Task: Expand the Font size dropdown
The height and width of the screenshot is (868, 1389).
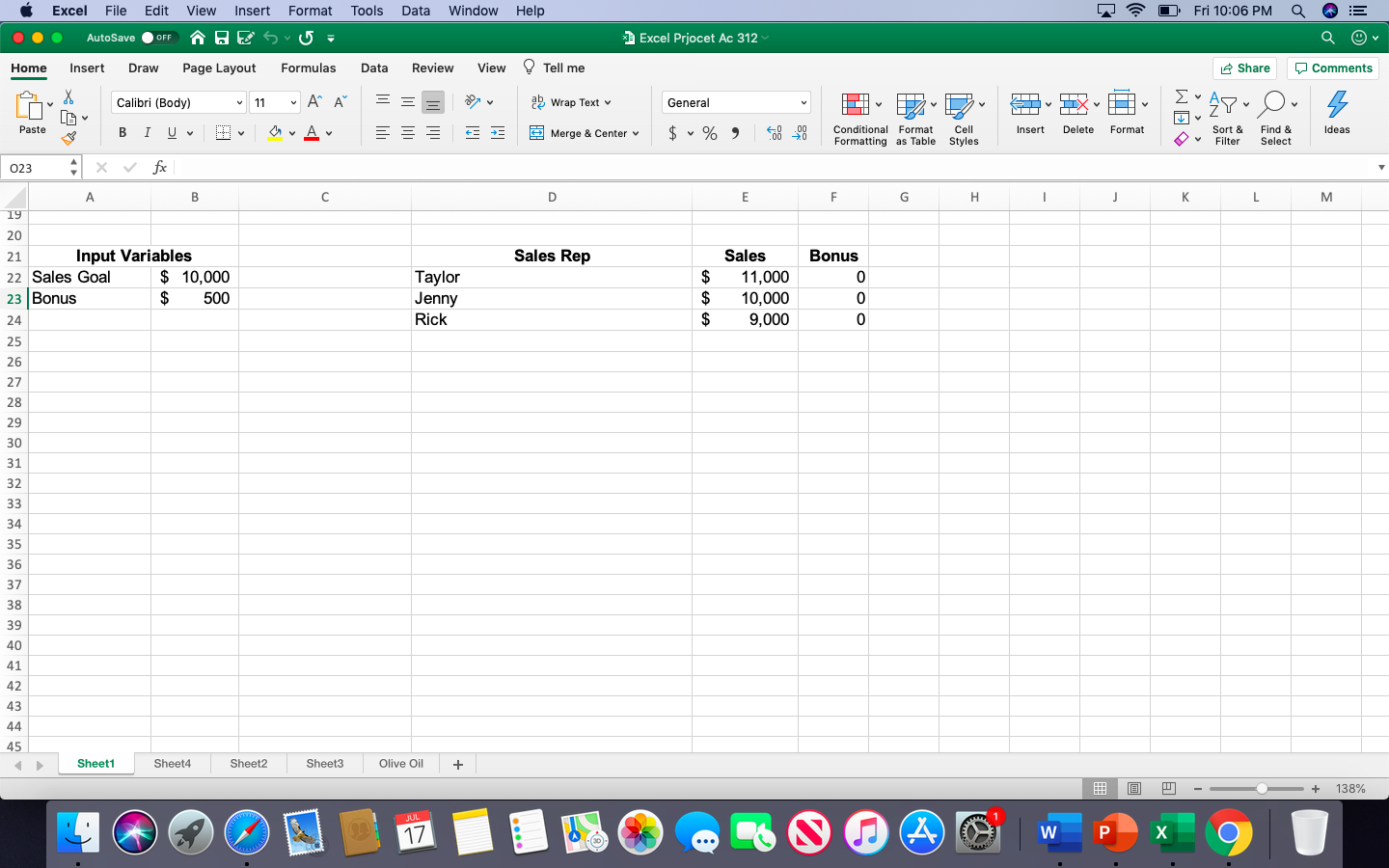Action: coord(291,102)
